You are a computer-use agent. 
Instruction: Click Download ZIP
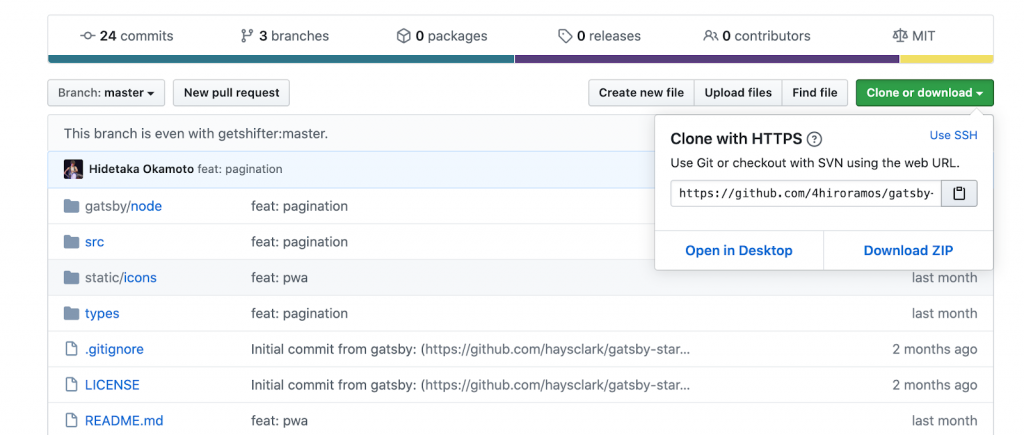[908, 251]
